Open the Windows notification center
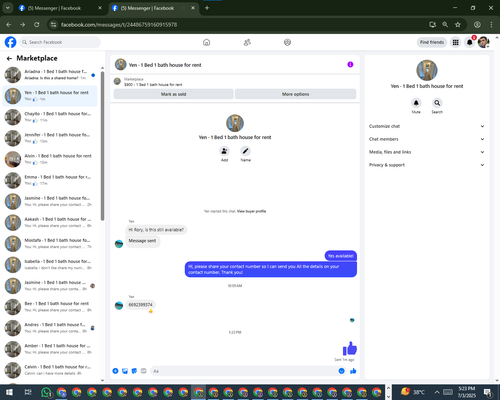 point(489,392)
